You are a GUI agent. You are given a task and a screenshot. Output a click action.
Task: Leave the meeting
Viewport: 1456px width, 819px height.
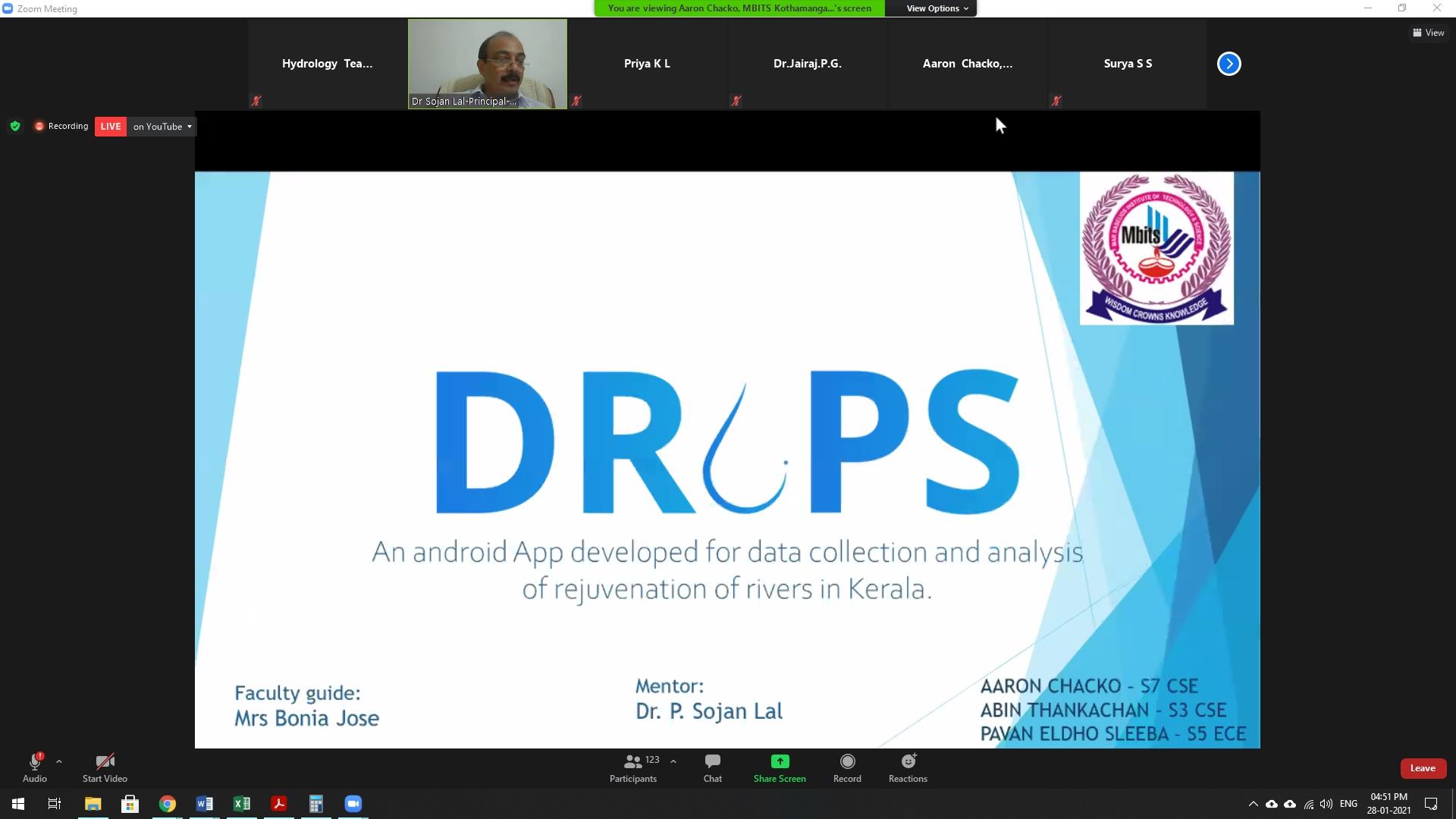coord(1423,768)
